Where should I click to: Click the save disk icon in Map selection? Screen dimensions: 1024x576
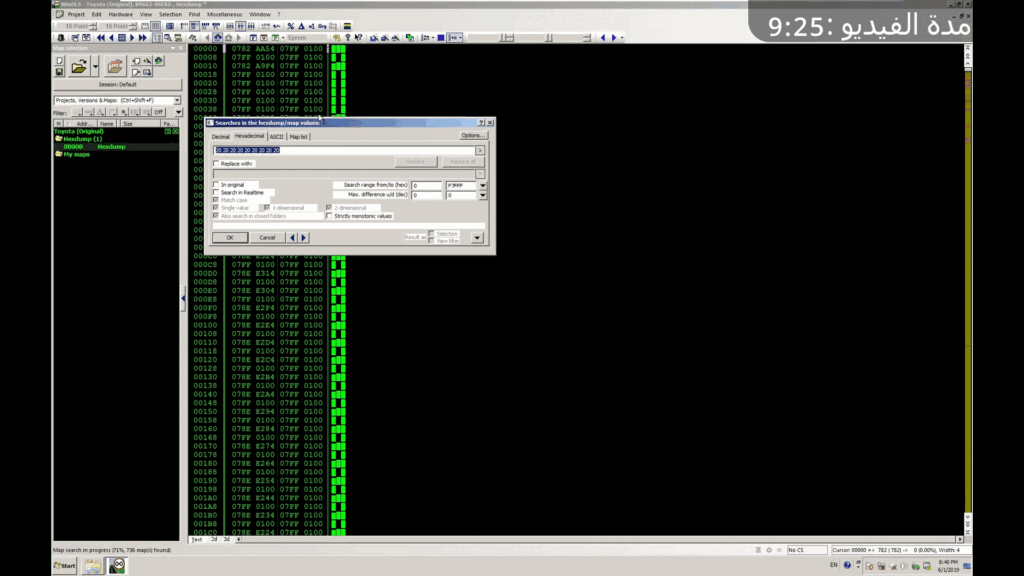[x=60, y=72]
